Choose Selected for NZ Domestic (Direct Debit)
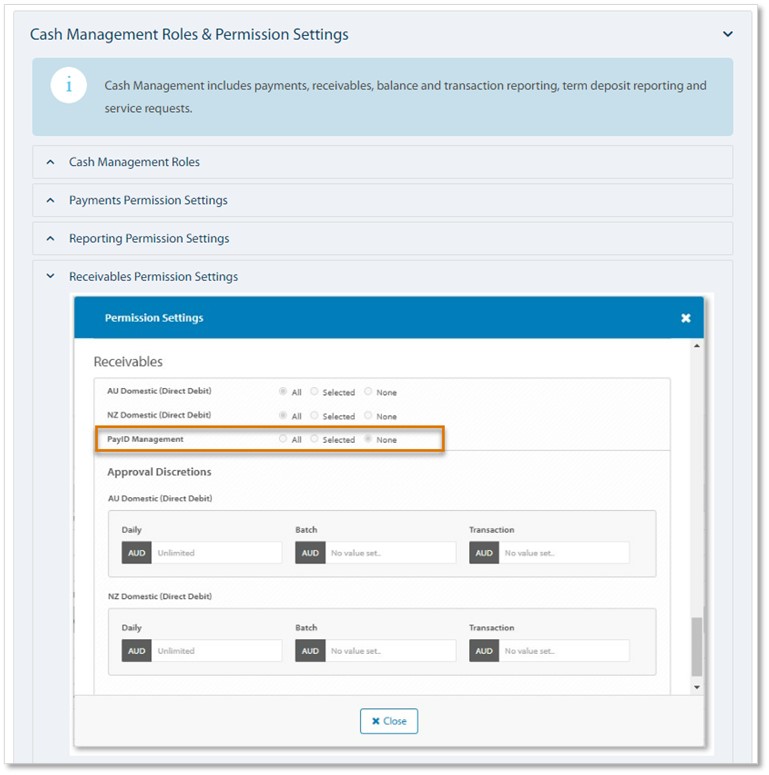769x775 pixels. (314, 416)
